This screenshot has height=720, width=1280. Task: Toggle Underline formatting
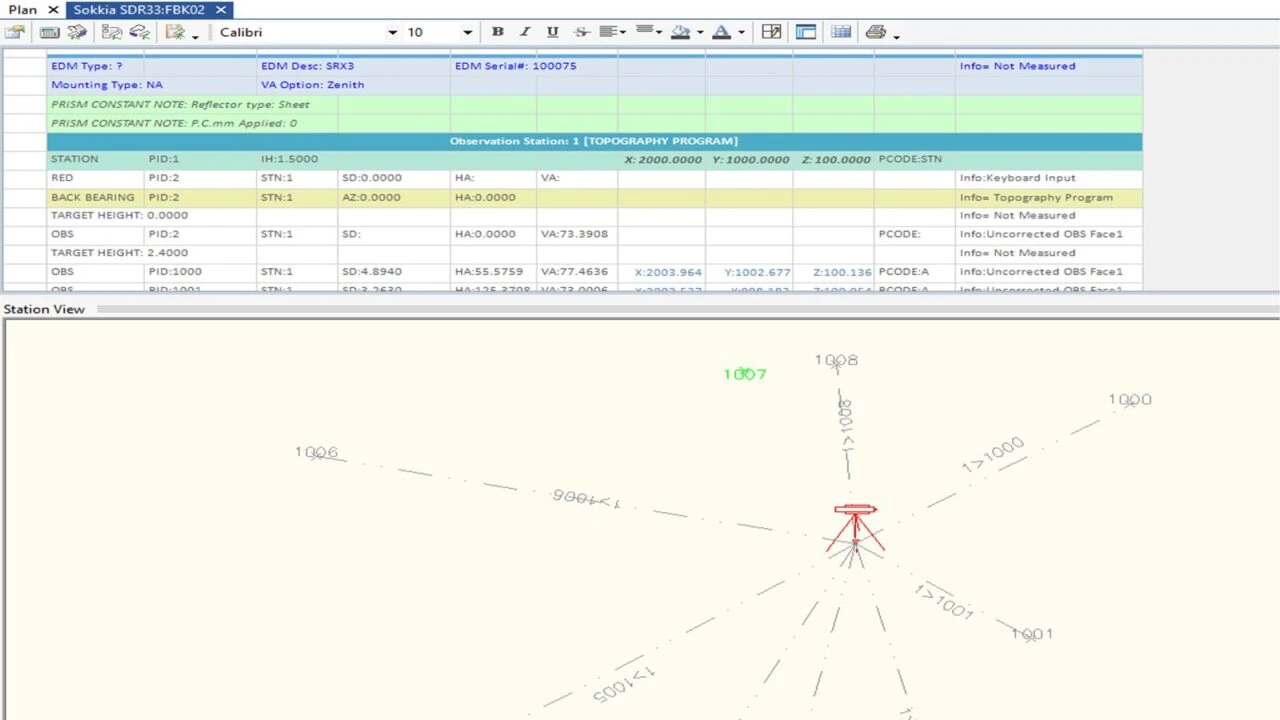point(552,32)
